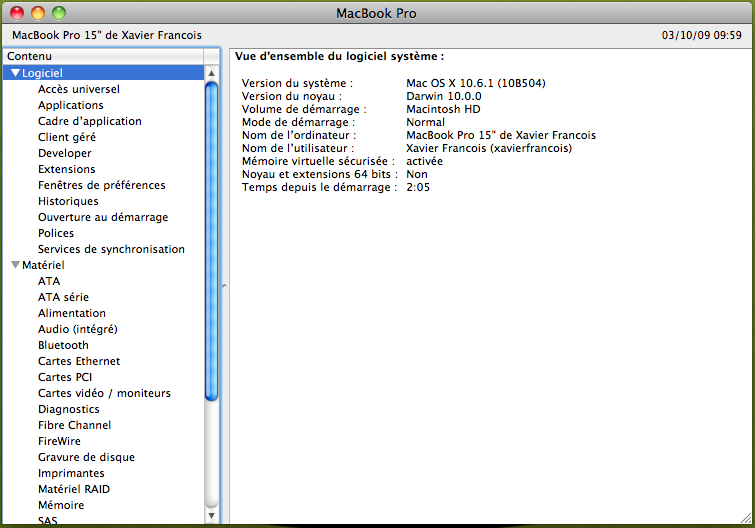Screen dimensions: 755x528
Task: Open Cadre d'application entry
Action: pos(90,121)
